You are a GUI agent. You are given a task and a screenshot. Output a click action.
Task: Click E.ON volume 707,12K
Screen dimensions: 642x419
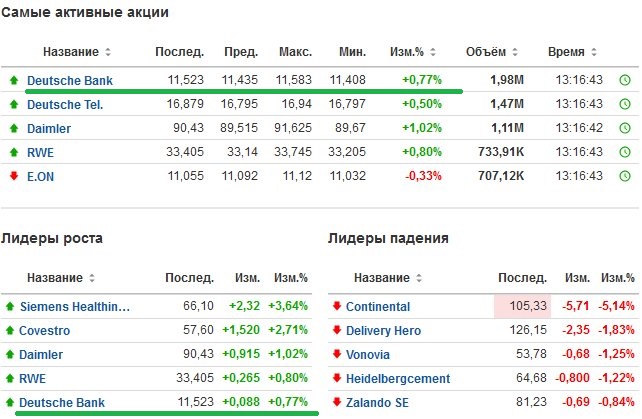pyautogui.click(x=501, y=176)
